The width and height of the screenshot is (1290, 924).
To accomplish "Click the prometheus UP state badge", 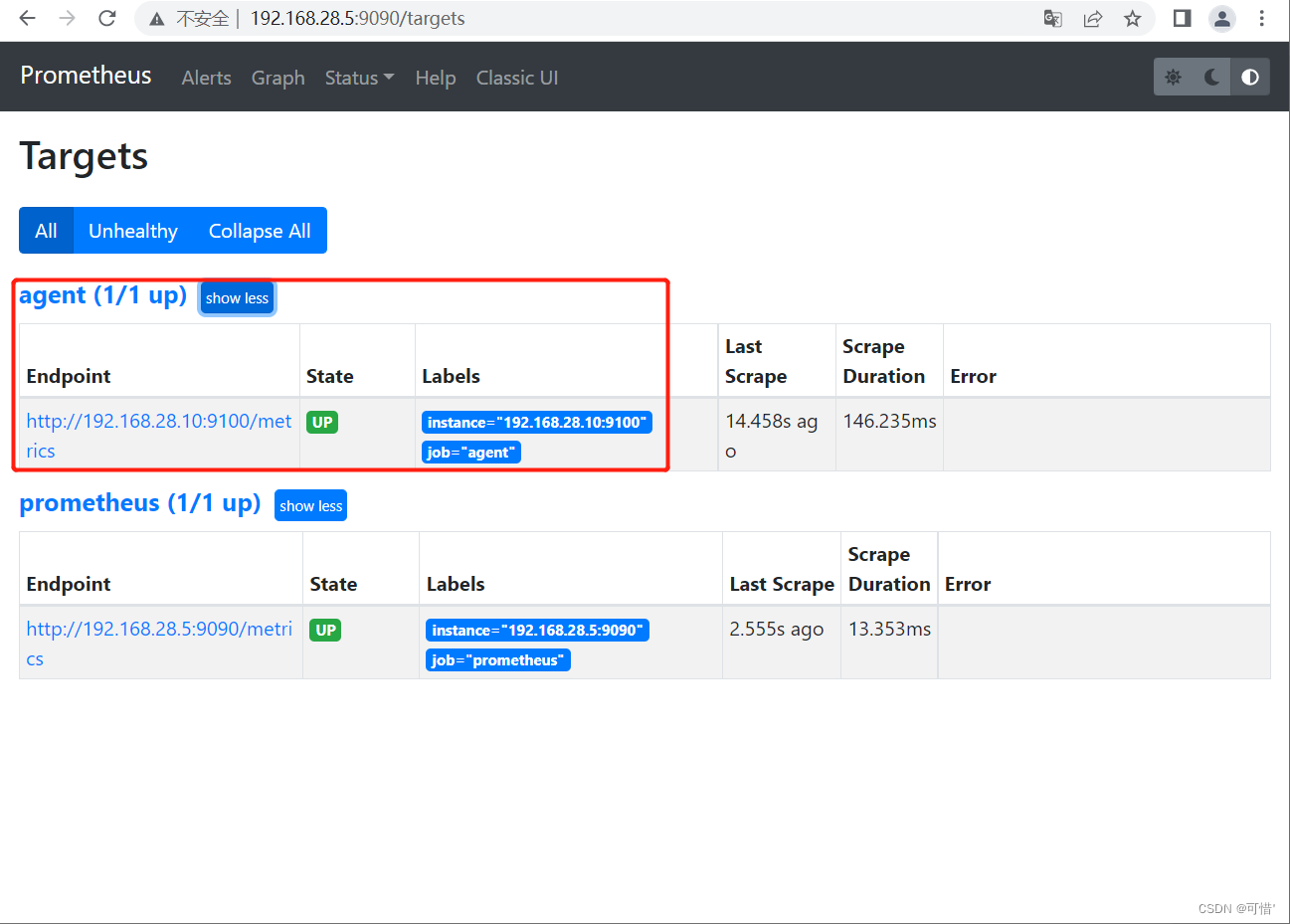I will (x=325, y=630).
